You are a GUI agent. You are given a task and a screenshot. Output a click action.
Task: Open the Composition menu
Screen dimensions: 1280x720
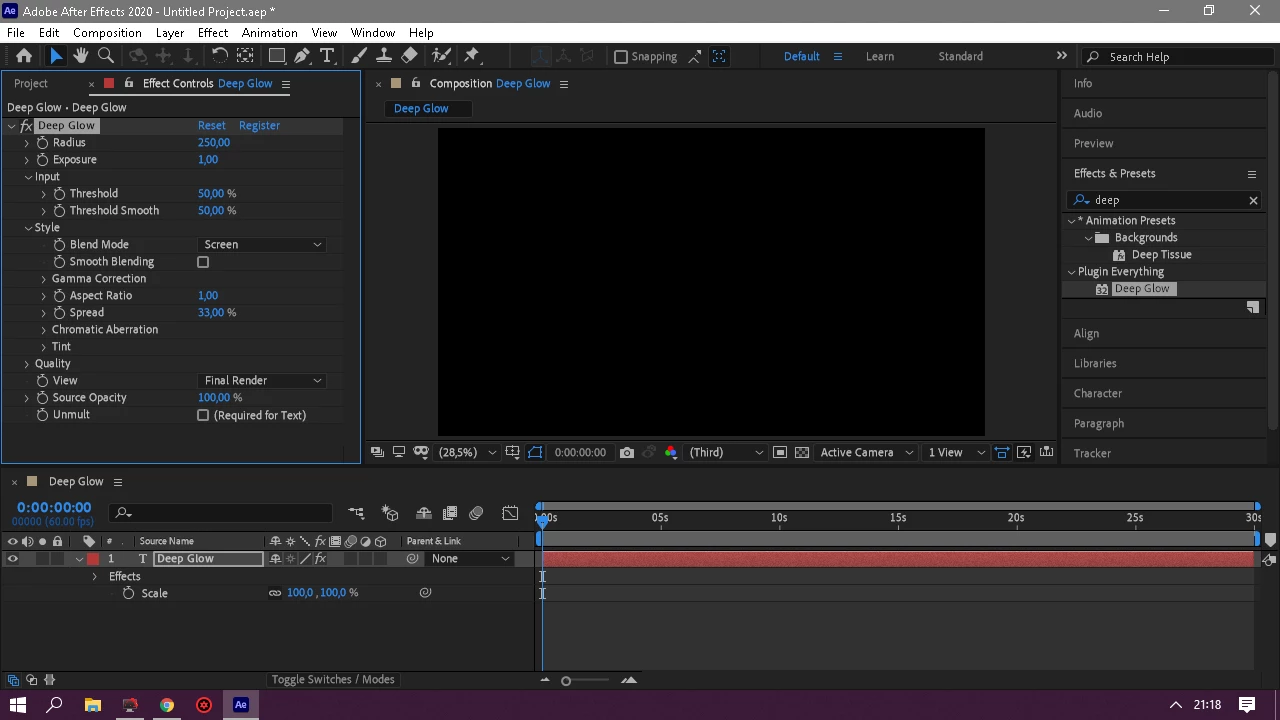point(107,33)
